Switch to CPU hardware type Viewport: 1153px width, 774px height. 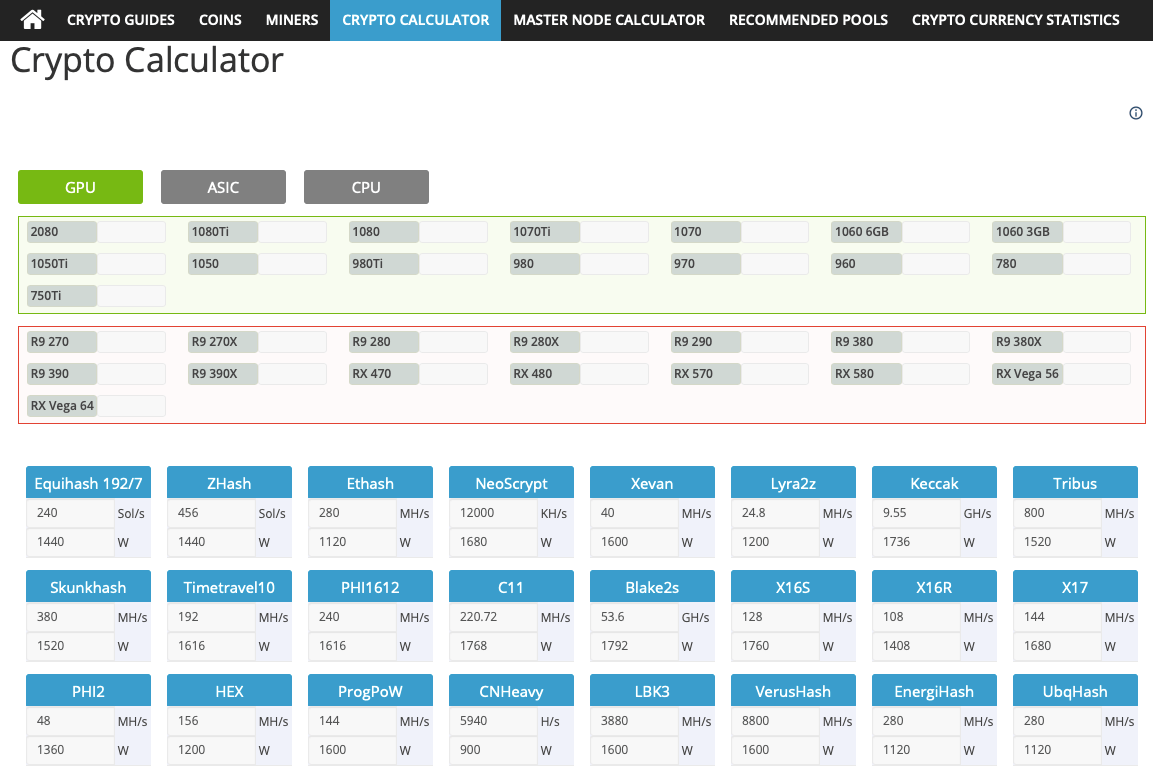coord(366,187)
